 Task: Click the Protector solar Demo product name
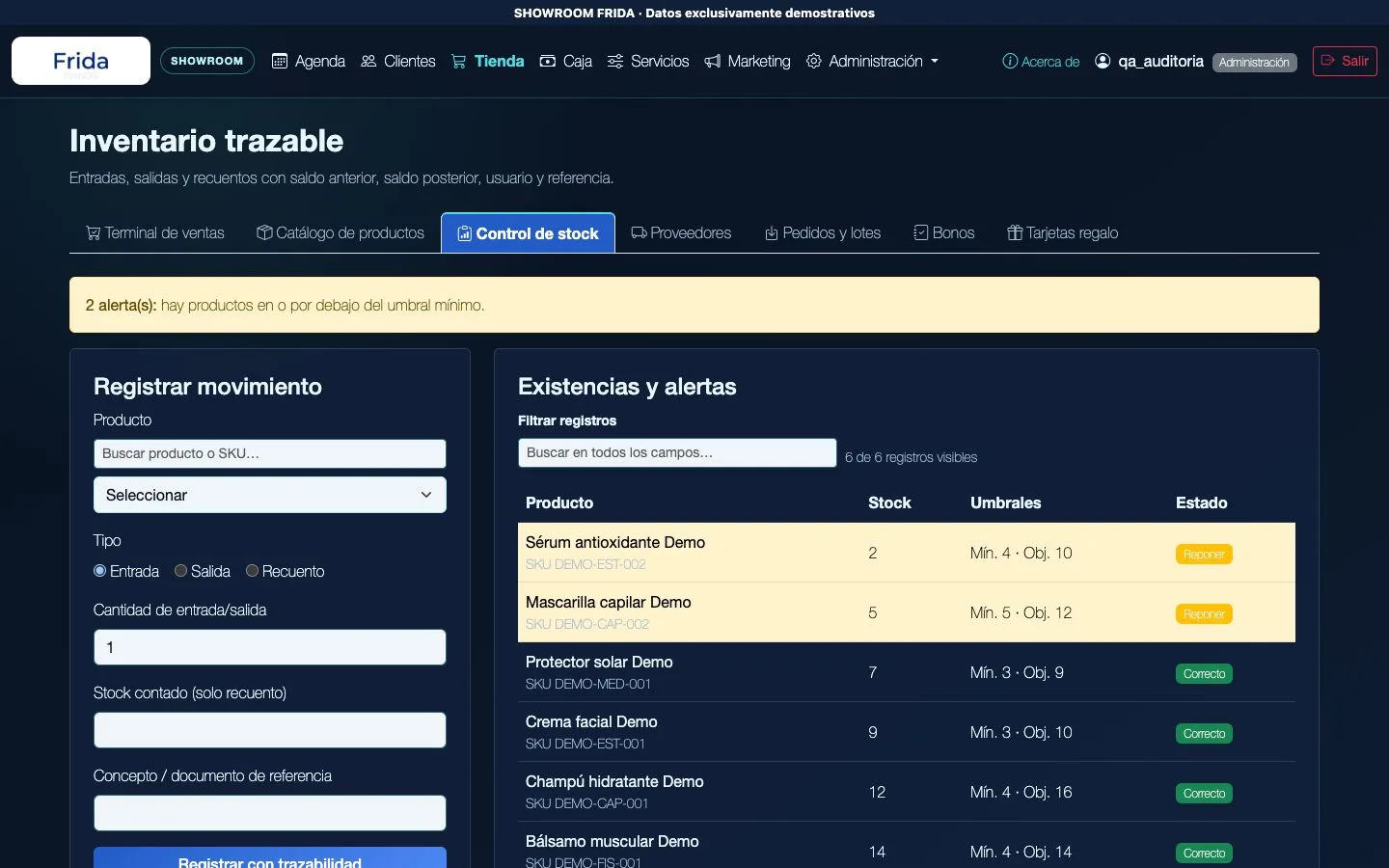pos(599,662)
